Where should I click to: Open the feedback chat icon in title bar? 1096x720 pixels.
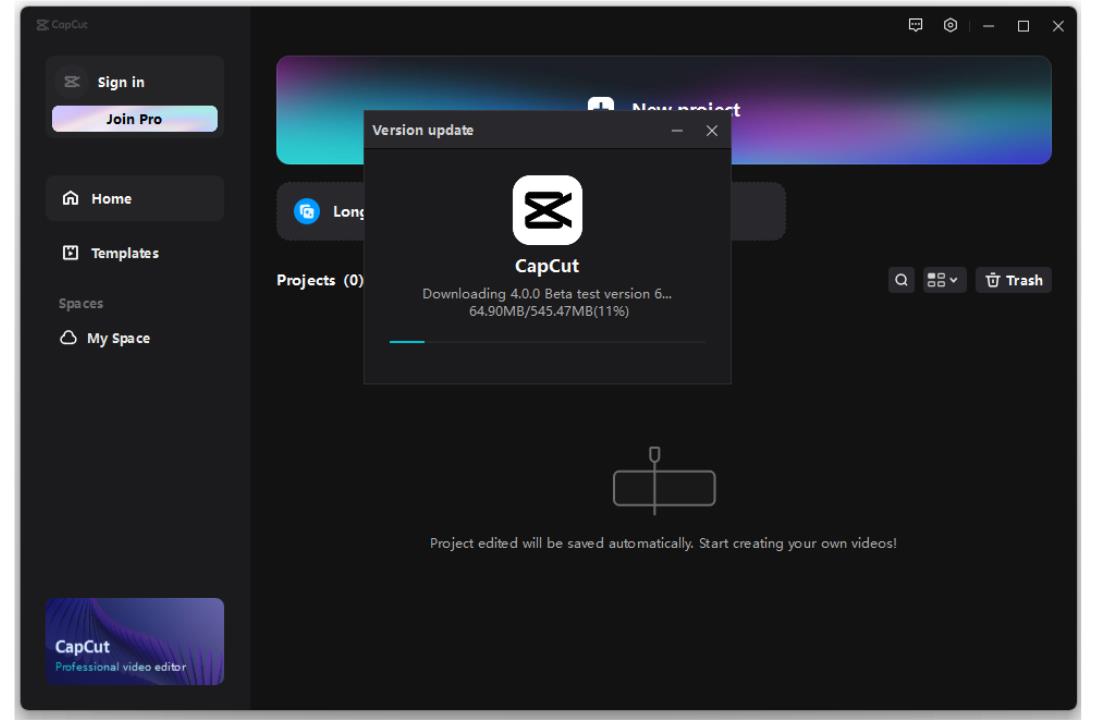[915, 25]
